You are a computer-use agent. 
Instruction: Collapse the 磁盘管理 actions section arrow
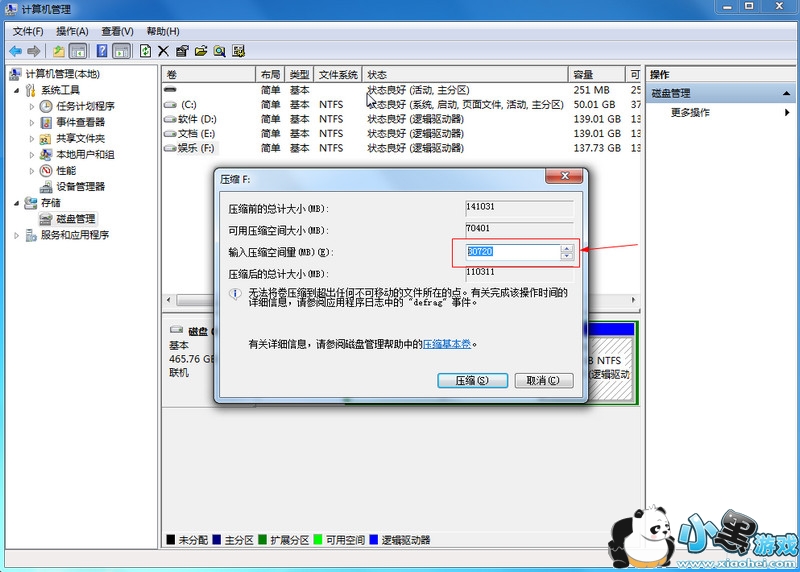(x=786, y=93)
